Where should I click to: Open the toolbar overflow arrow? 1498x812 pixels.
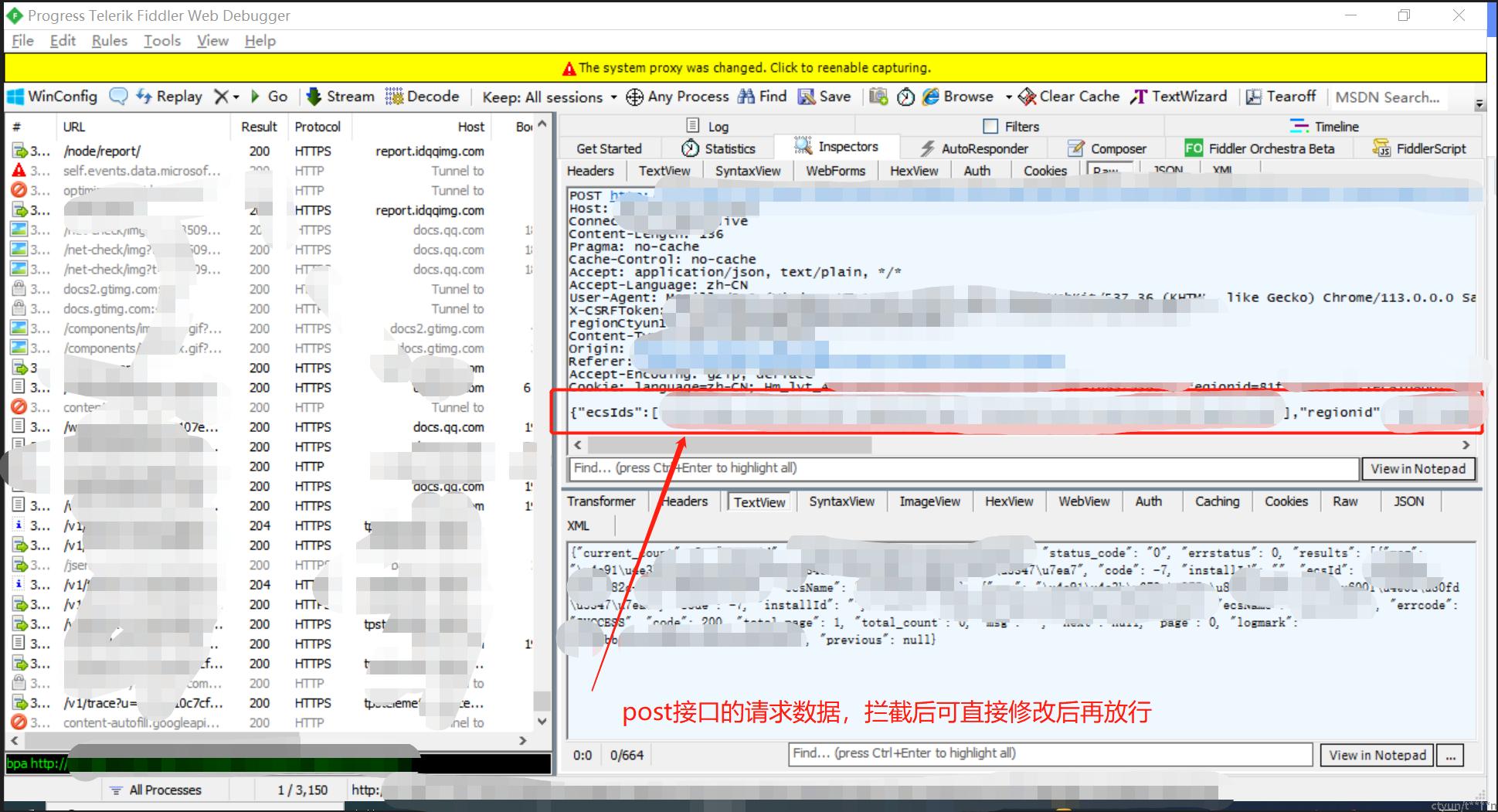point(1479,104)
